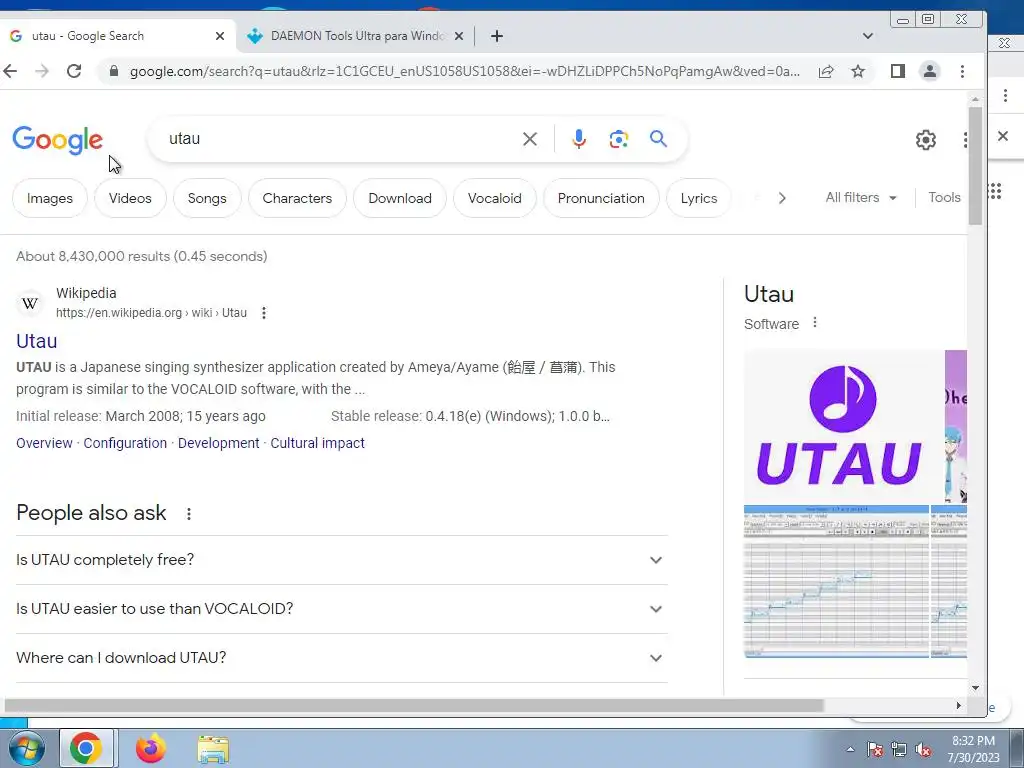Close the utau Google Search tab
The image size is (1024, 768).
pos(220,36)
